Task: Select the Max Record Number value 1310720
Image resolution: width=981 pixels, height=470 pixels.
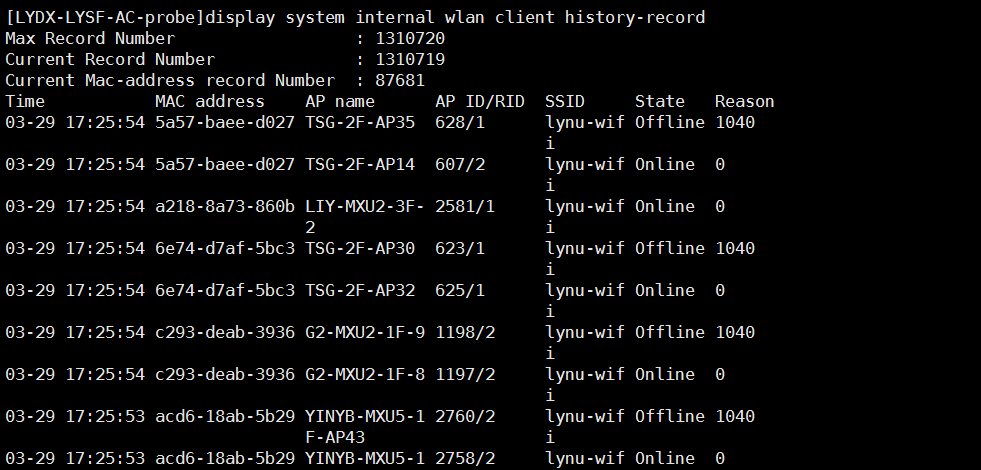Action: pos(410,38)
